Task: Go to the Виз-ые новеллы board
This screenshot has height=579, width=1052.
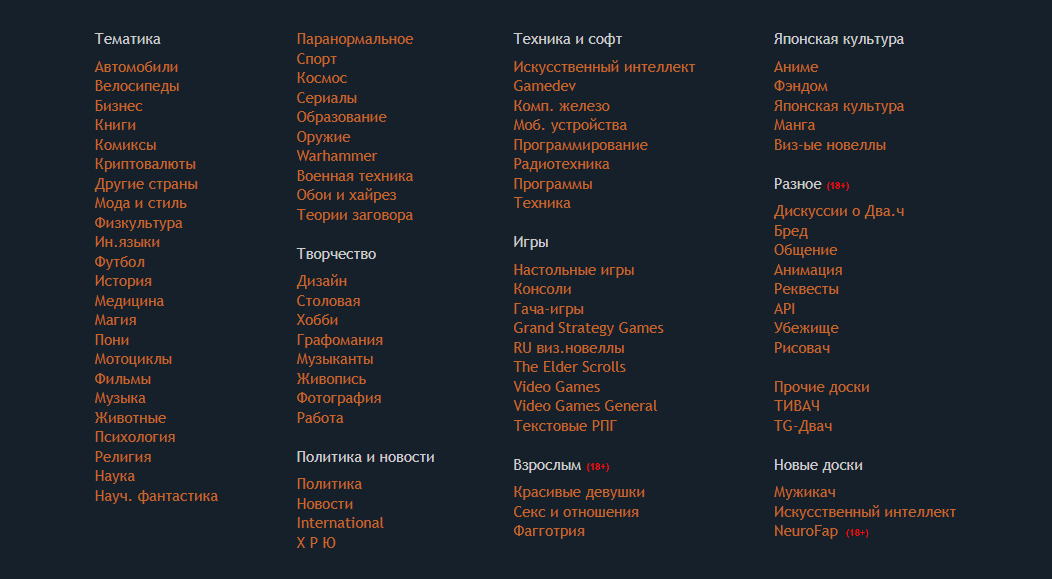Action: [x=830, y=146]
